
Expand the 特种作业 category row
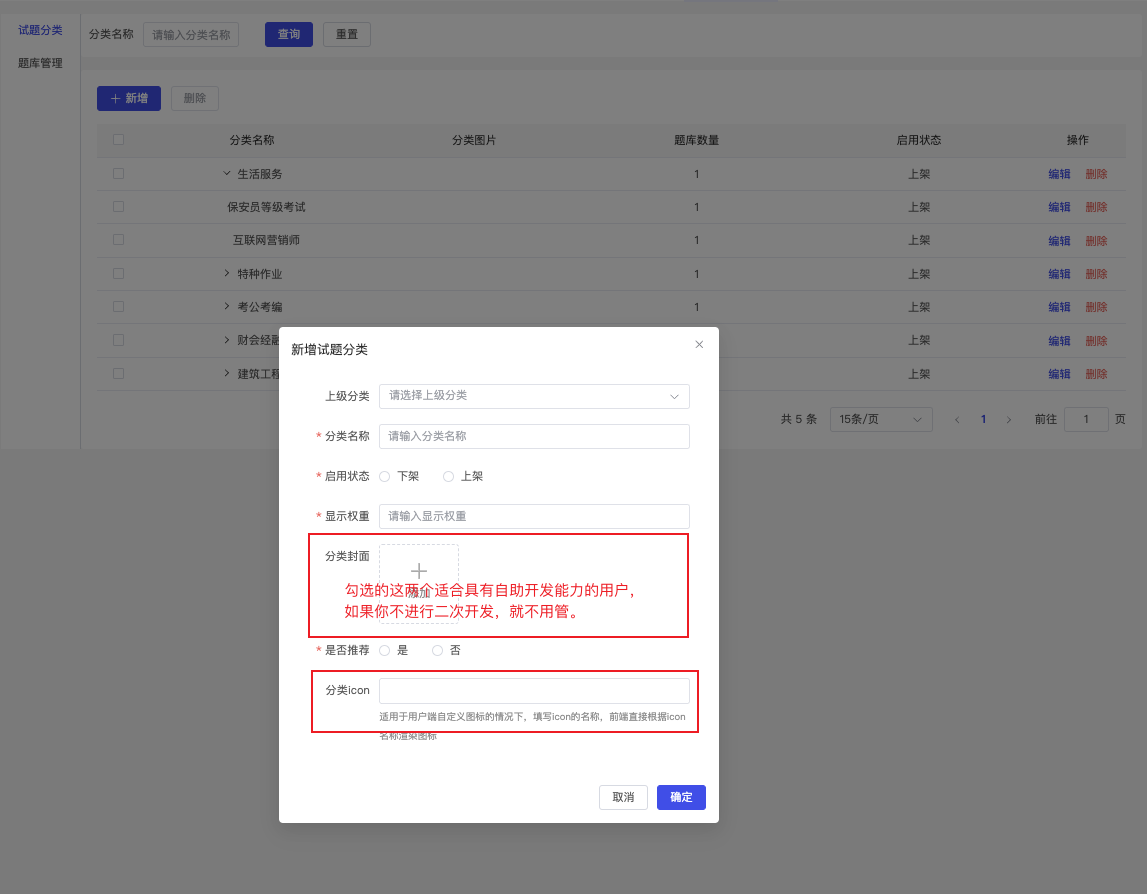225,273
